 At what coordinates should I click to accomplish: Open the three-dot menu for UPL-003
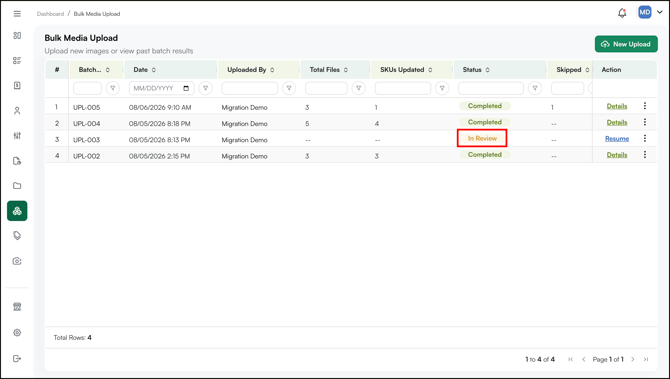tap(645, 138)
